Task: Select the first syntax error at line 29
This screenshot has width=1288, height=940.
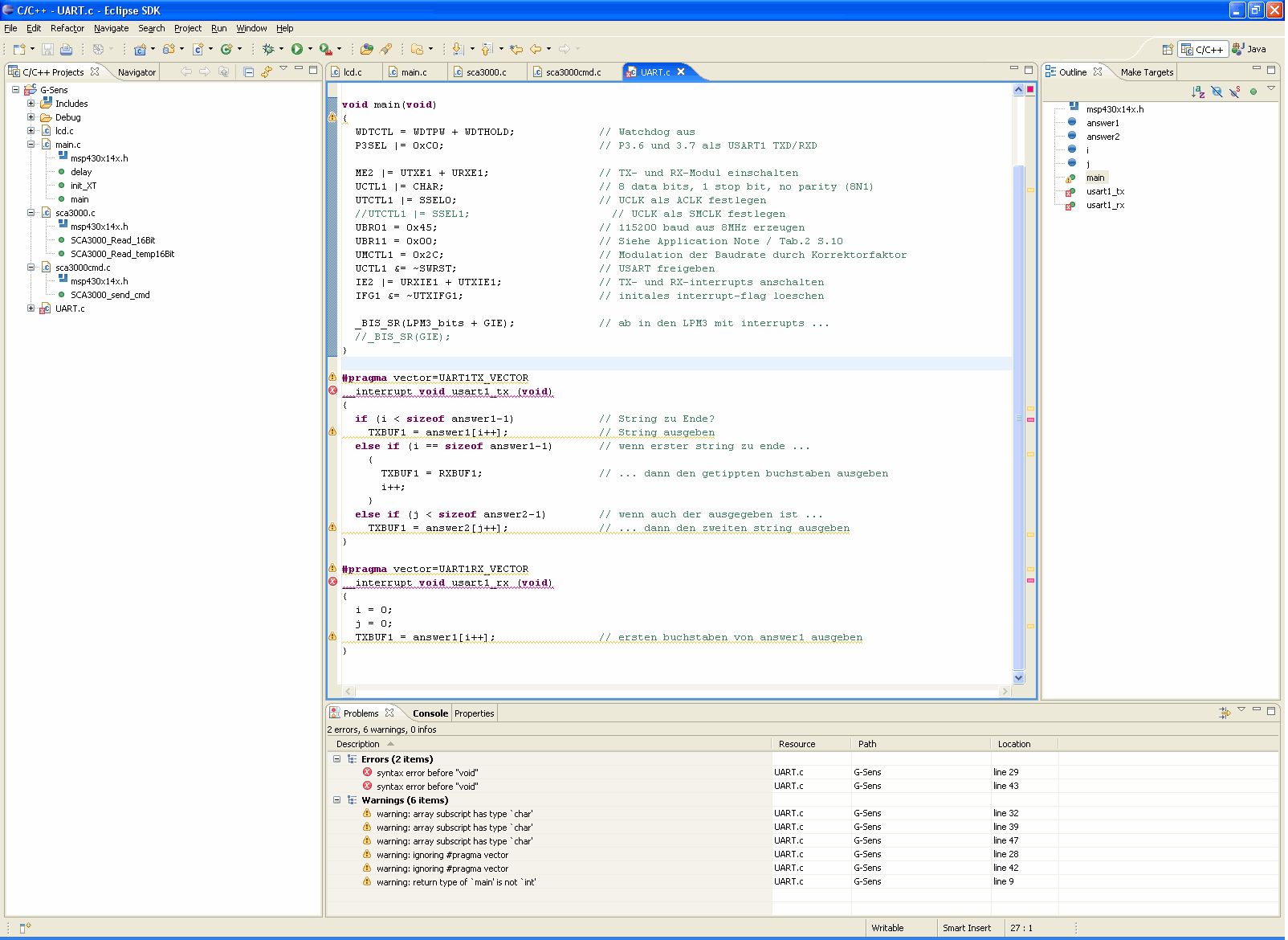Action: [x=427, y=773]
